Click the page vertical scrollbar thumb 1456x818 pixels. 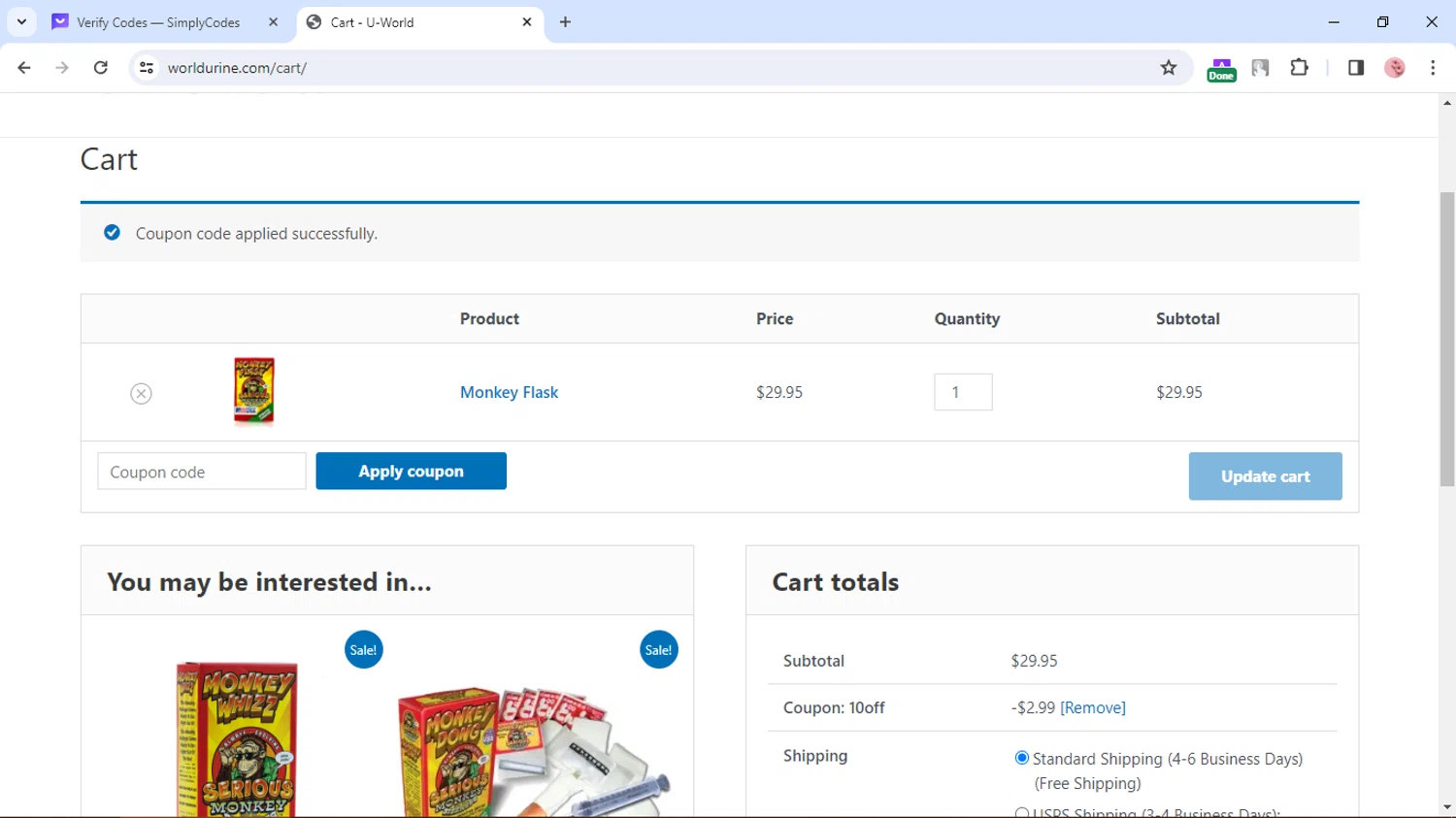pos(1447,340)
